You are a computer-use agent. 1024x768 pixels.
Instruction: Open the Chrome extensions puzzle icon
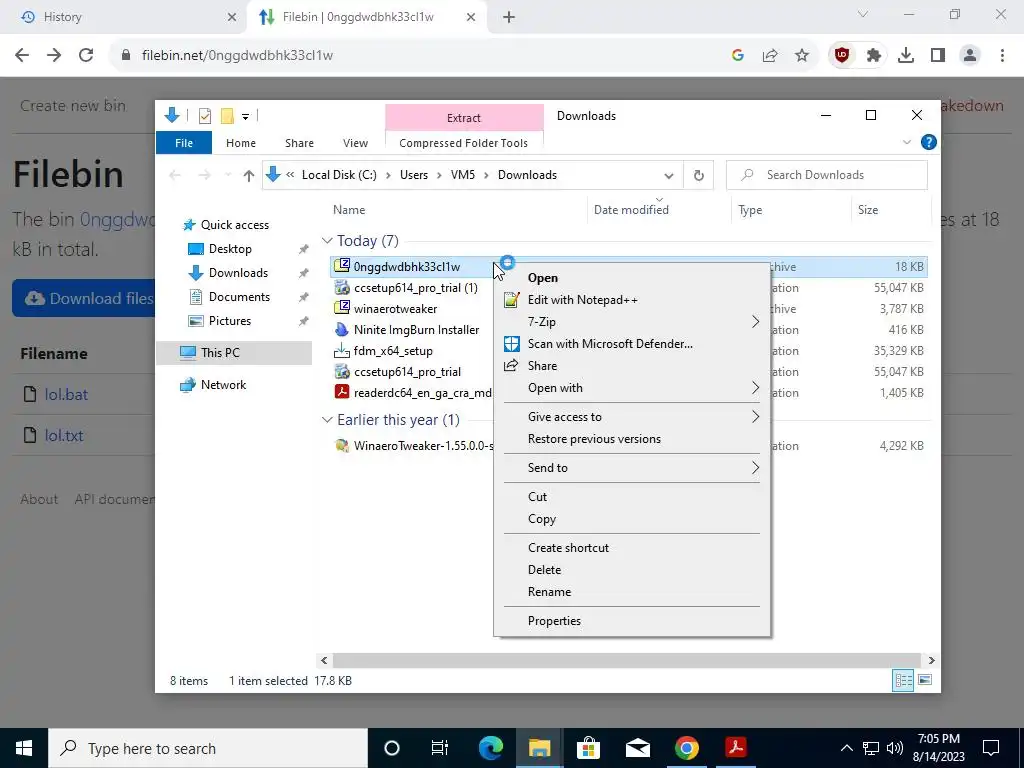click(874, 56)
